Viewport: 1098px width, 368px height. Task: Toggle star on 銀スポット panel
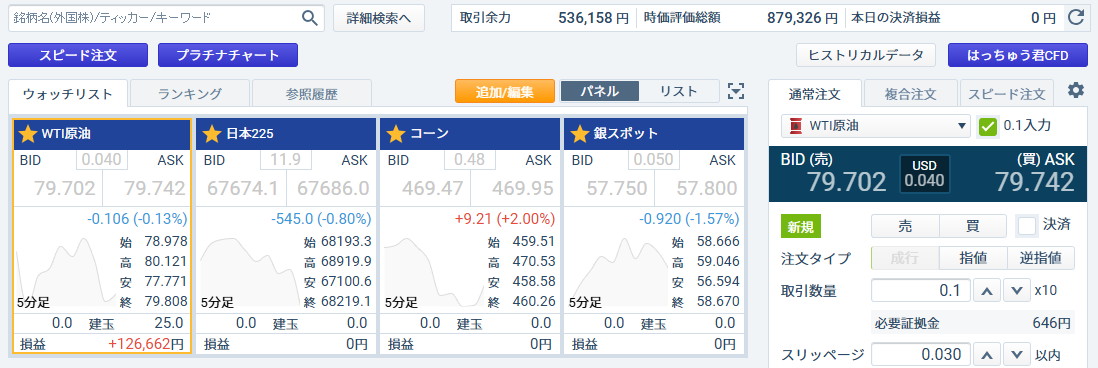(x=580, y=134)
